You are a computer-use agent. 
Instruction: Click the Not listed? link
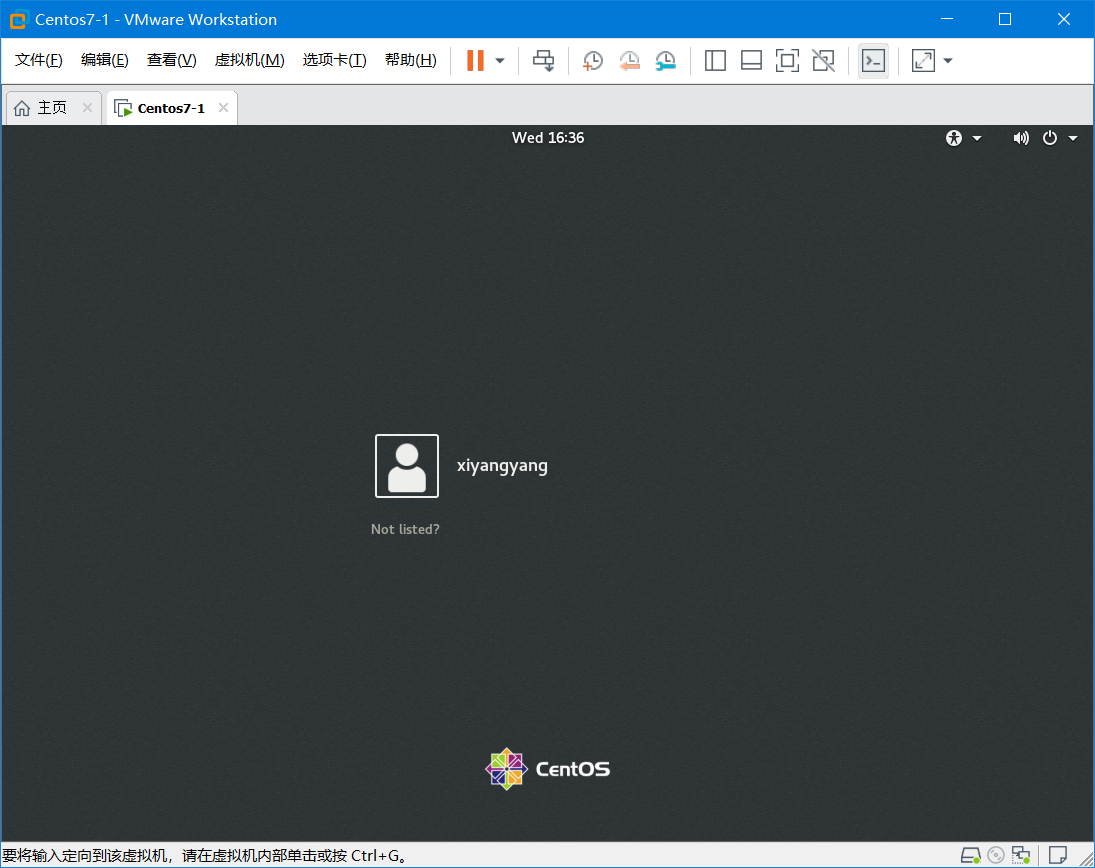click(x=405, y=529)
